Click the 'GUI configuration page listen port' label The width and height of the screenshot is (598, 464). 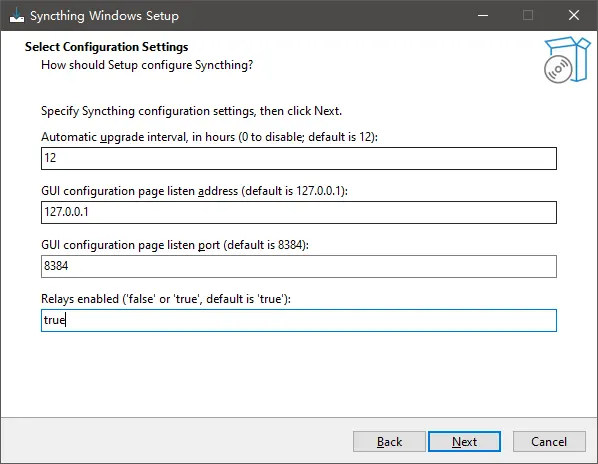click(175, 245)
